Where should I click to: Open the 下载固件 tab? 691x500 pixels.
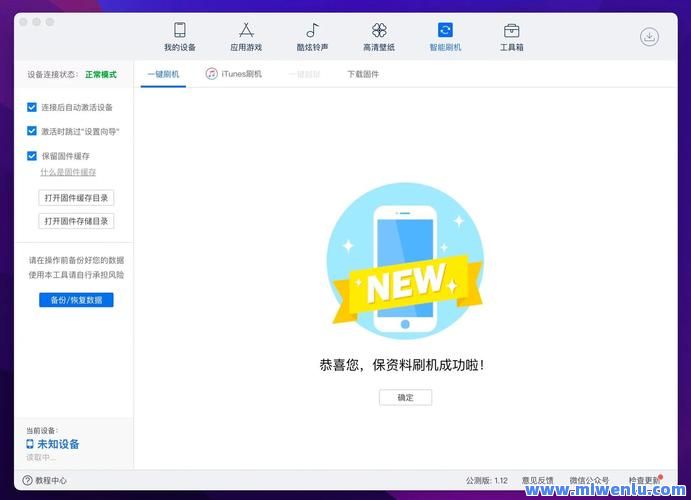363,74
